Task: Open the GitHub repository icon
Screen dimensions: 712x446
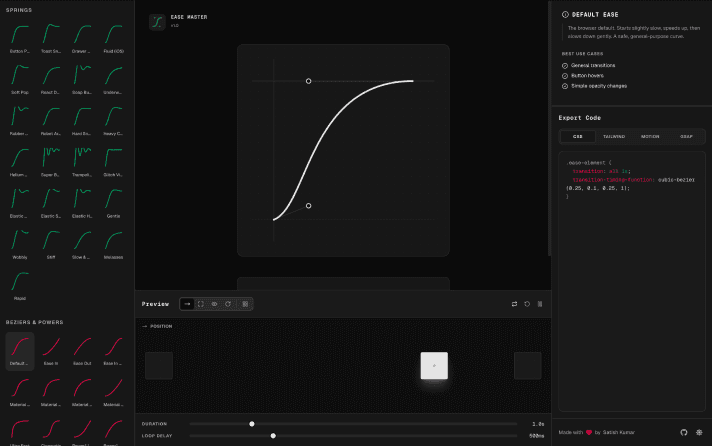Action: (684, 432)
